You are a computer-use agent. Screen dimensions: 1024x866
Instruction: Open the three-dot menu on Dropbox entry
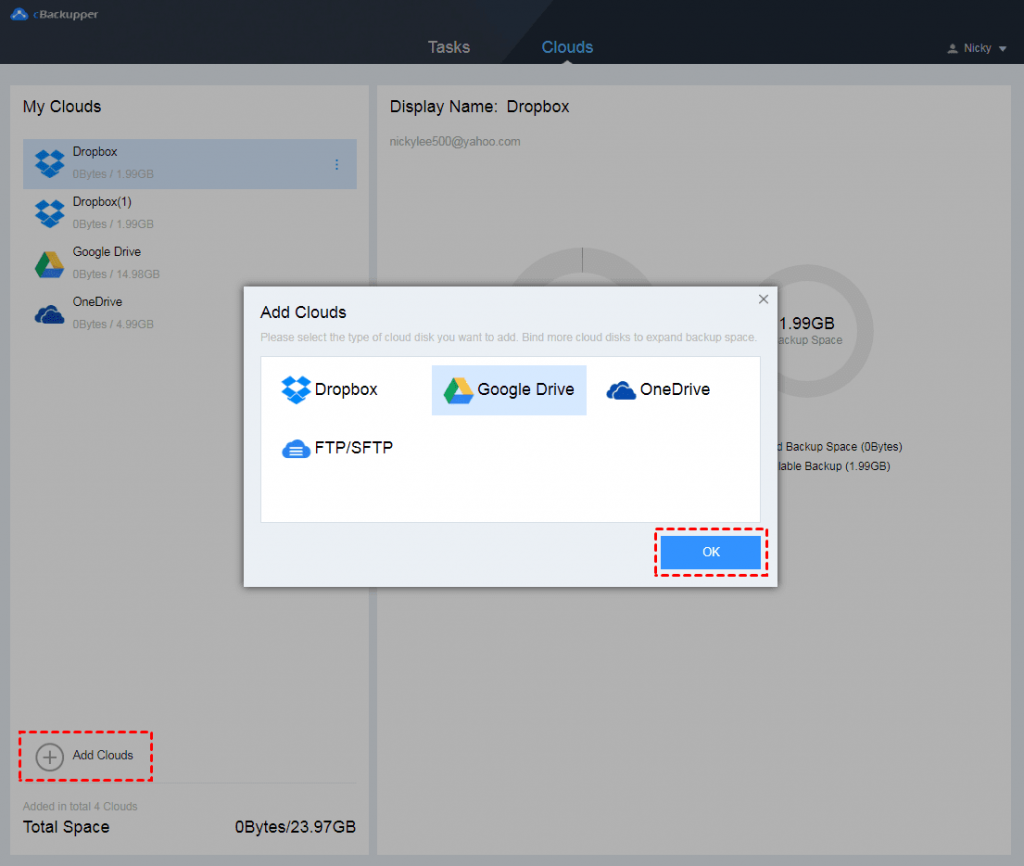tap(336, 165)
